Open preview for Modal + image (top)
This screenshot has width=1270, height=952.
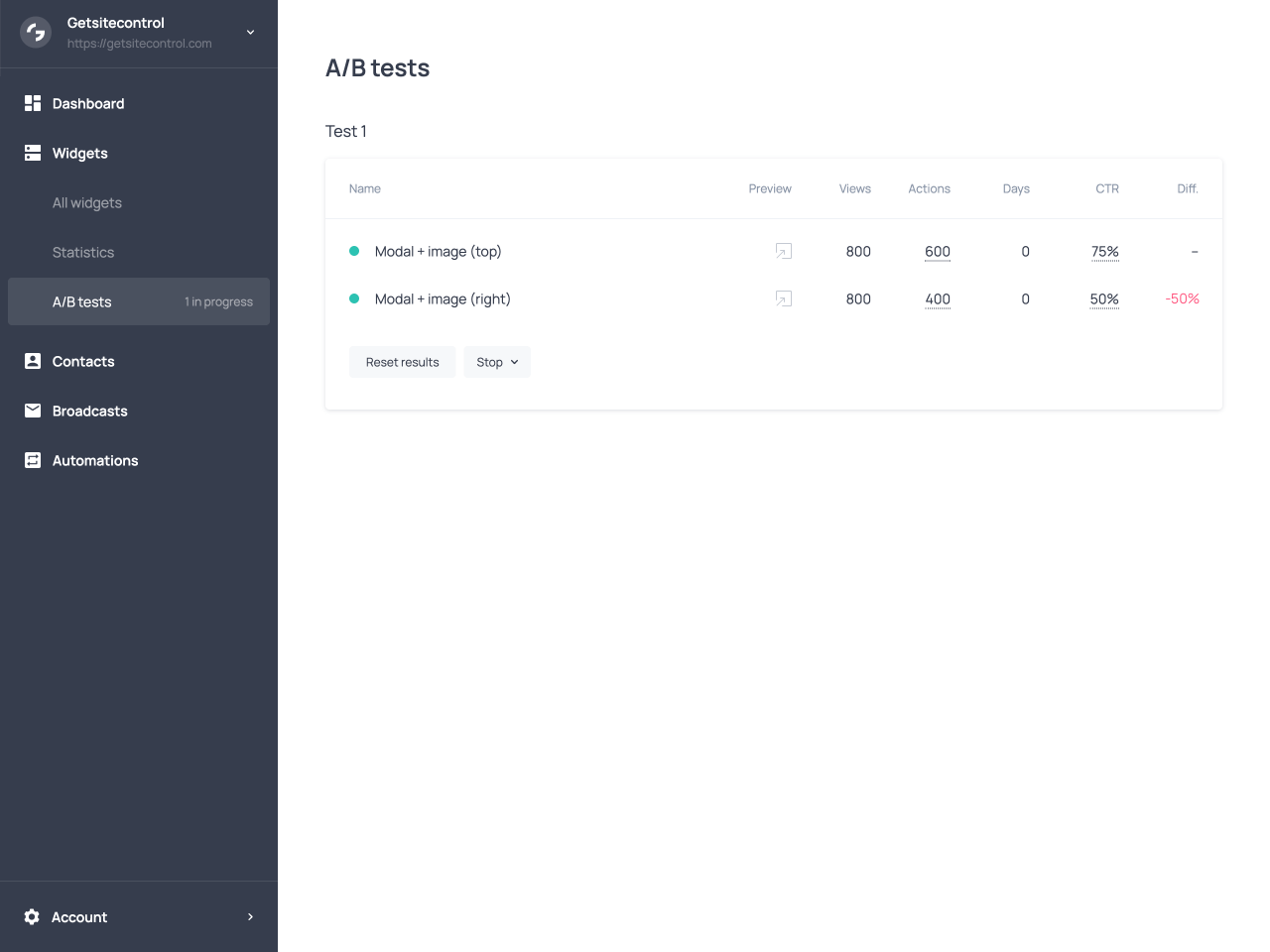(x=784, y=251)
